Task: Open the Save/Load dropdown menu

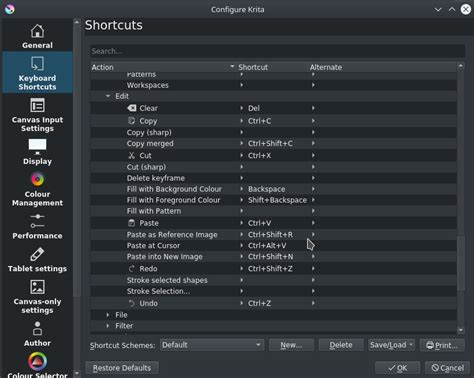Action: 391,345
